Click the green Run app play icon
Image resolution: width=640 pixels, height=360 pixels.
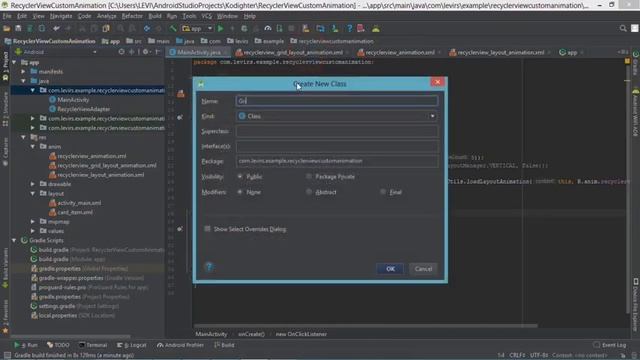click(220, 29)
